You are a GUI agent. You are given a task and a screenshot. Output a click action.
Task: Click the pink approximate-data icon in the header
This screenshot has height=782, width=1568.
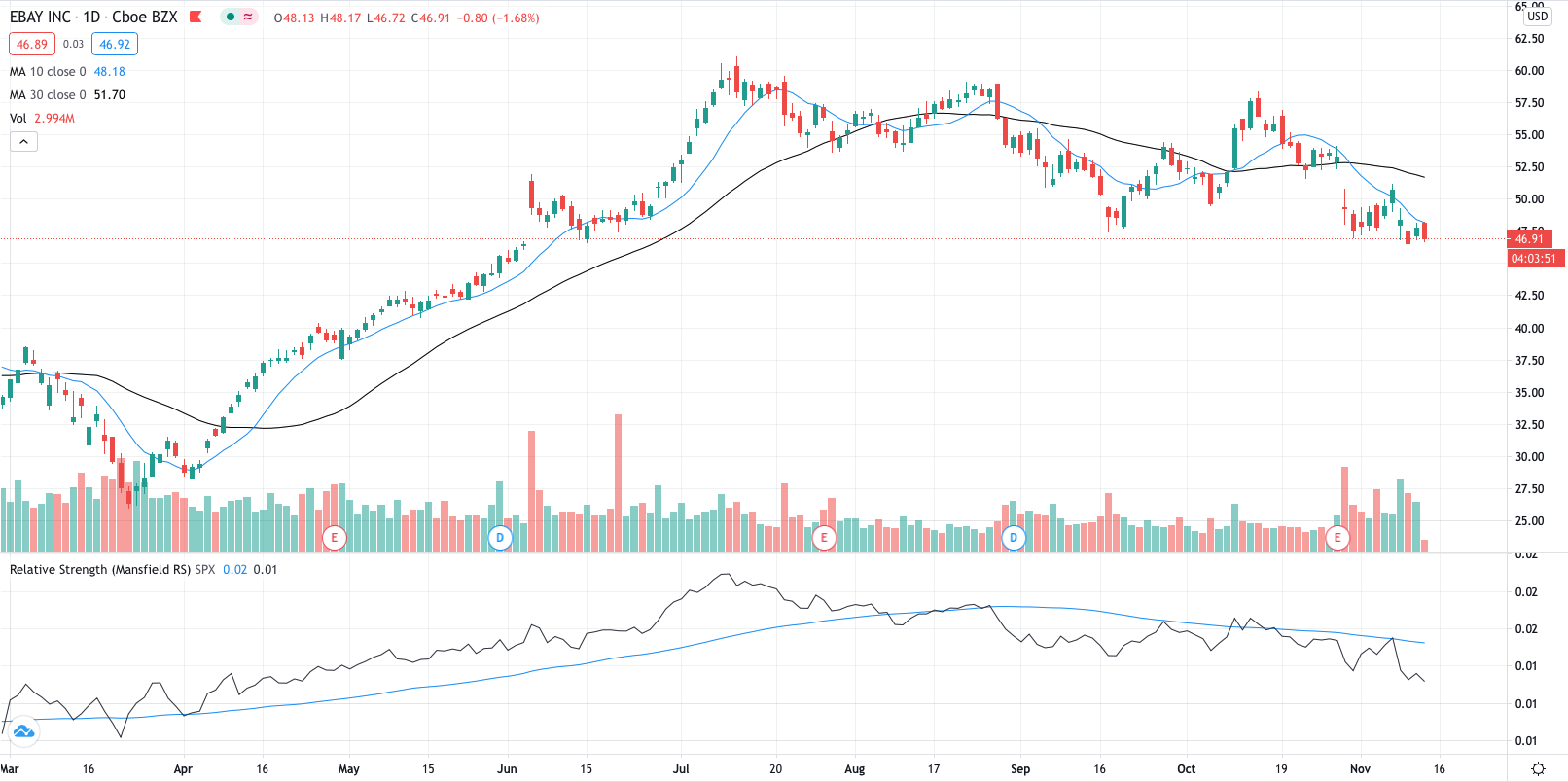[x=248, y=17]
